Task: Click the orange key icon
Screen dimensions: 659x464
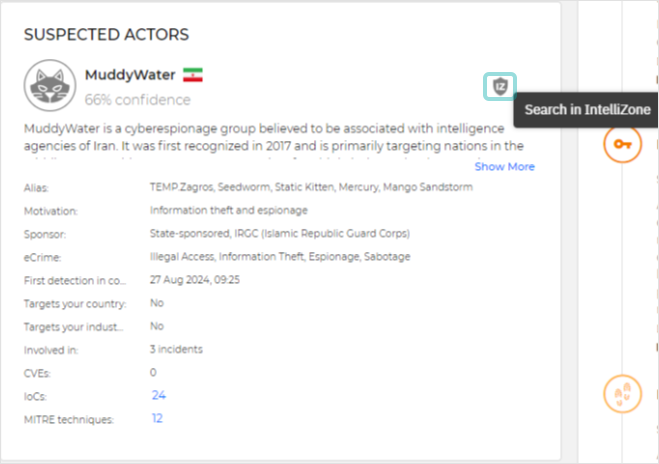Action: point(622,145)
